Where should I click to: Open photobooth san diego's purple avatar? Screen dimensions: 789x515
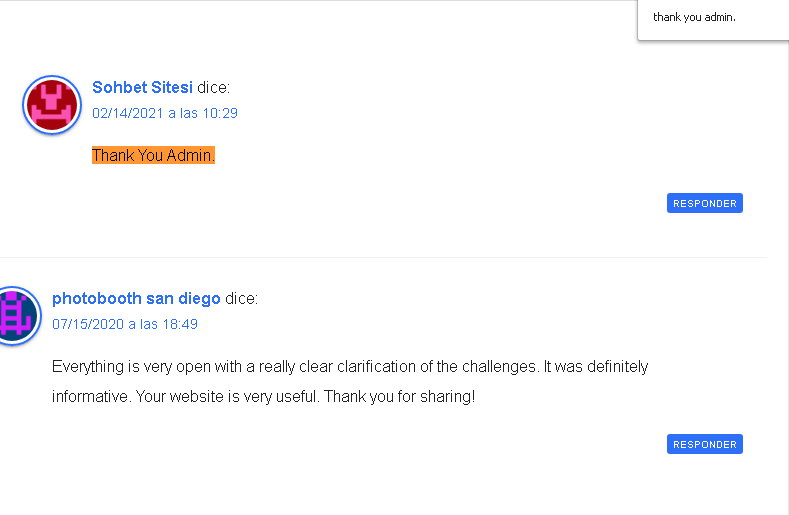(19, 316)
